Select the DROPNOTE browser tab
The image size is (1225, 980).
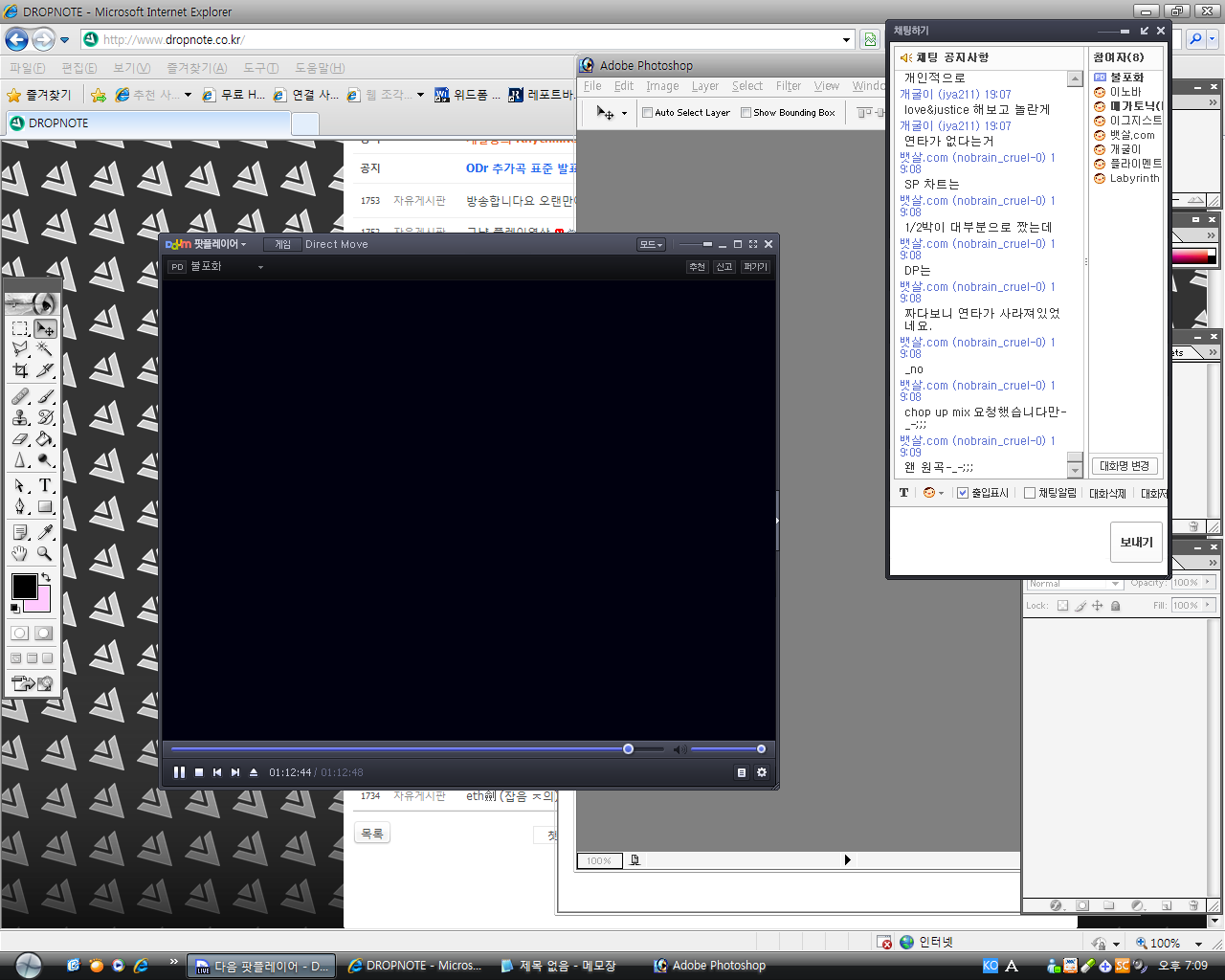point(148,123)
